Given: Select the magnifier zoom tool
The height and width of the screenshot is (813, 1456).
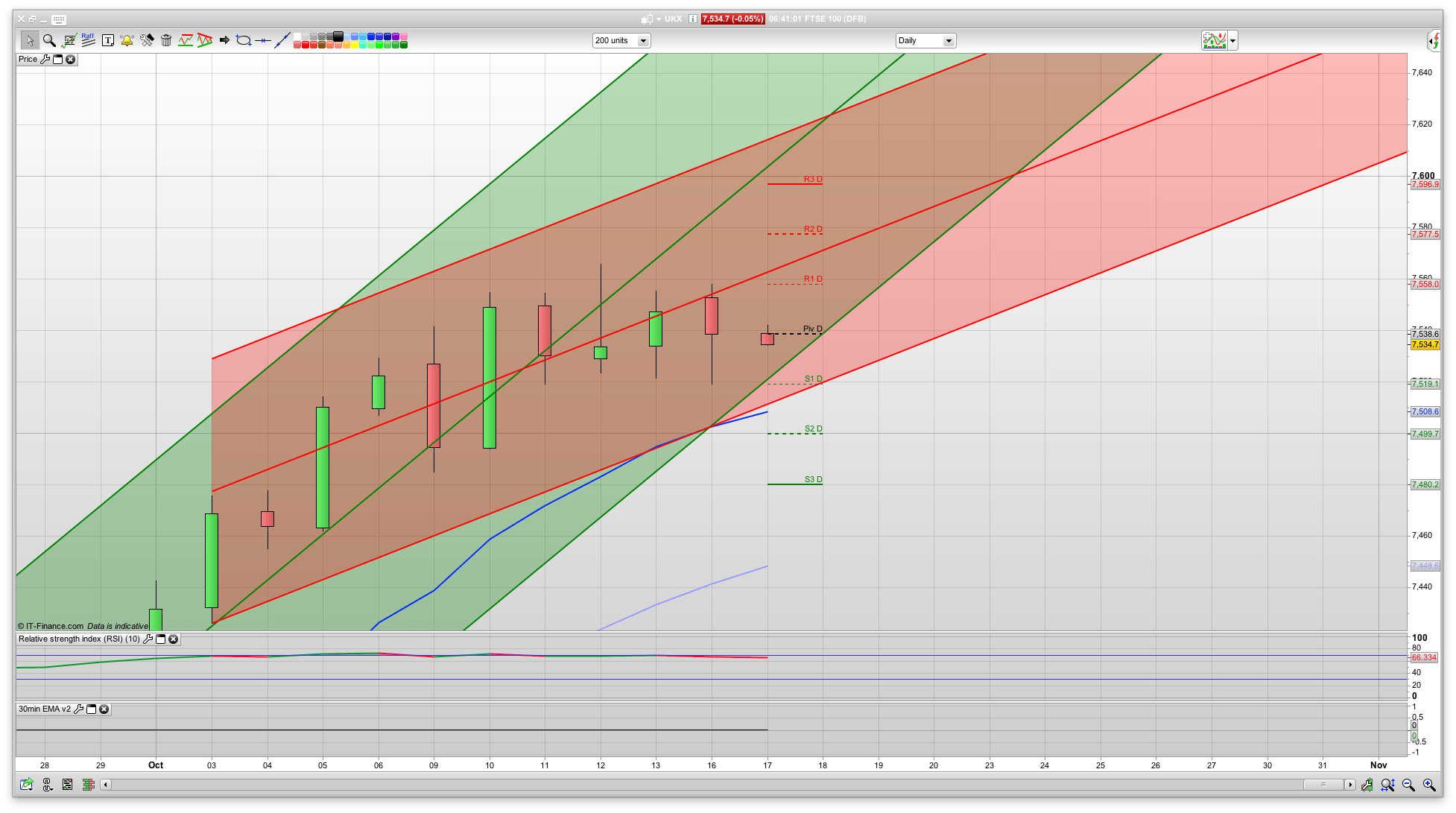Looking at the screenshot, I should pos(49,40).
